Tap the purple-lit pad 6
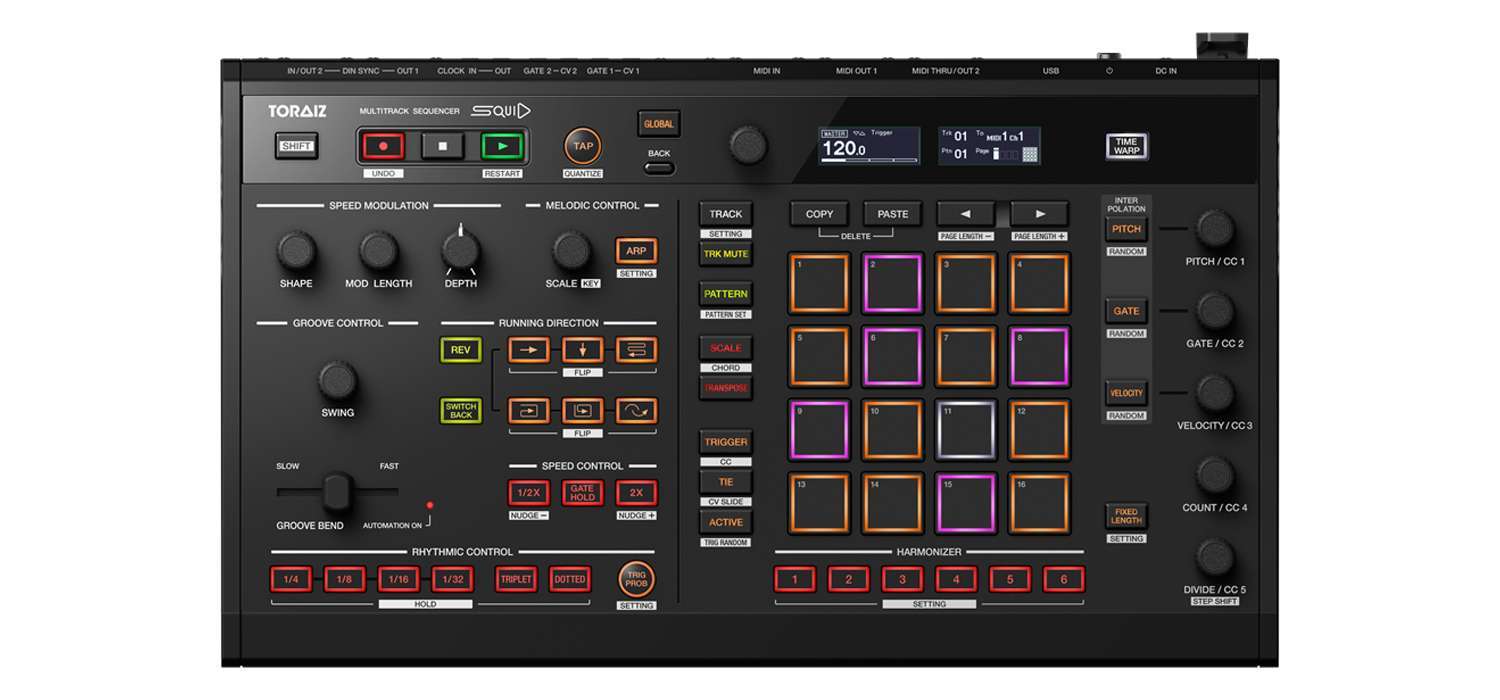This screenshot has width=1500, height=700. (x=893, y=356)
